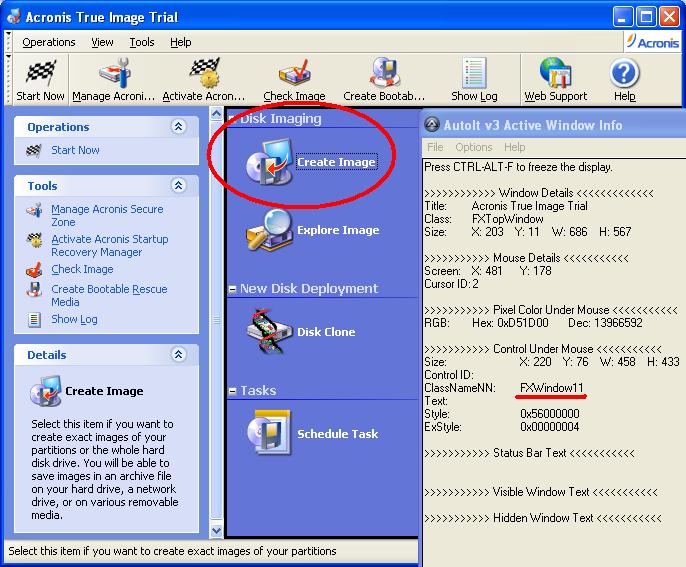The height and width of the screenshot is (567, 686).
Task: Click the Show Log sidebar link
Action: coord(74,319)
